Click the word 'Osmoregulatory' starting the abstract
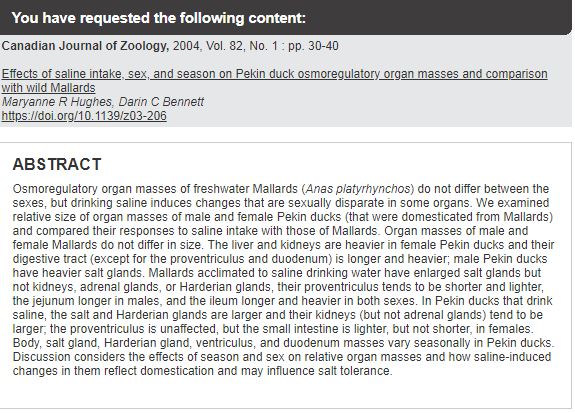 coord(55,189)
